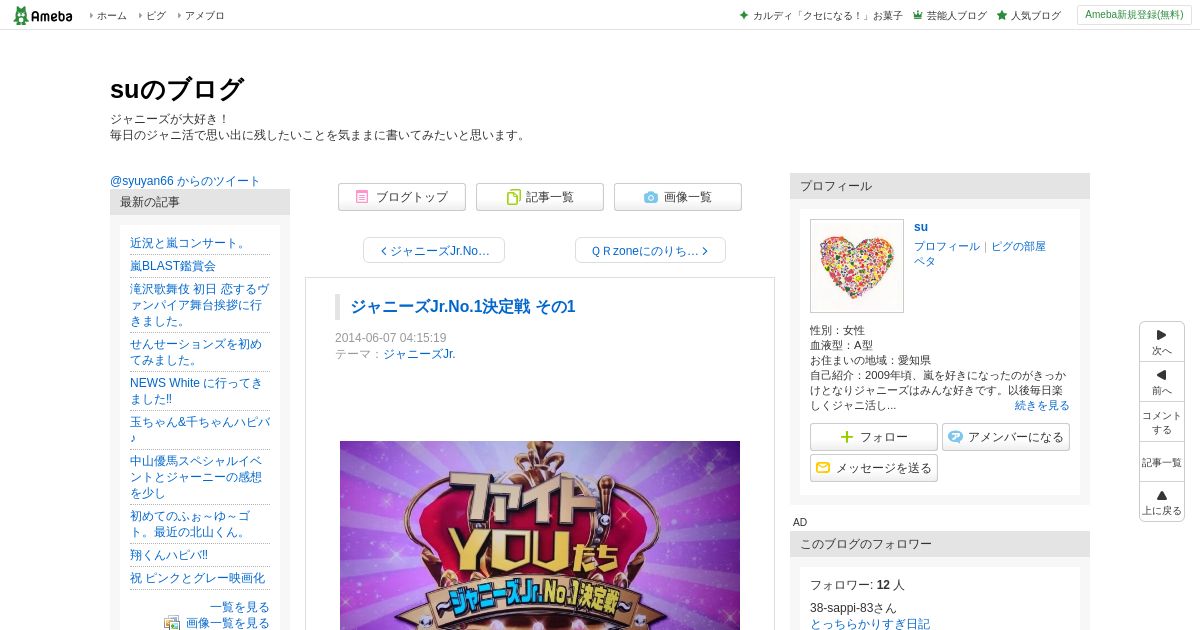Viewport: 1200px width, 630px height.
Task: Click the envelope icon on メッセージを送る
Action: point(823,468)
